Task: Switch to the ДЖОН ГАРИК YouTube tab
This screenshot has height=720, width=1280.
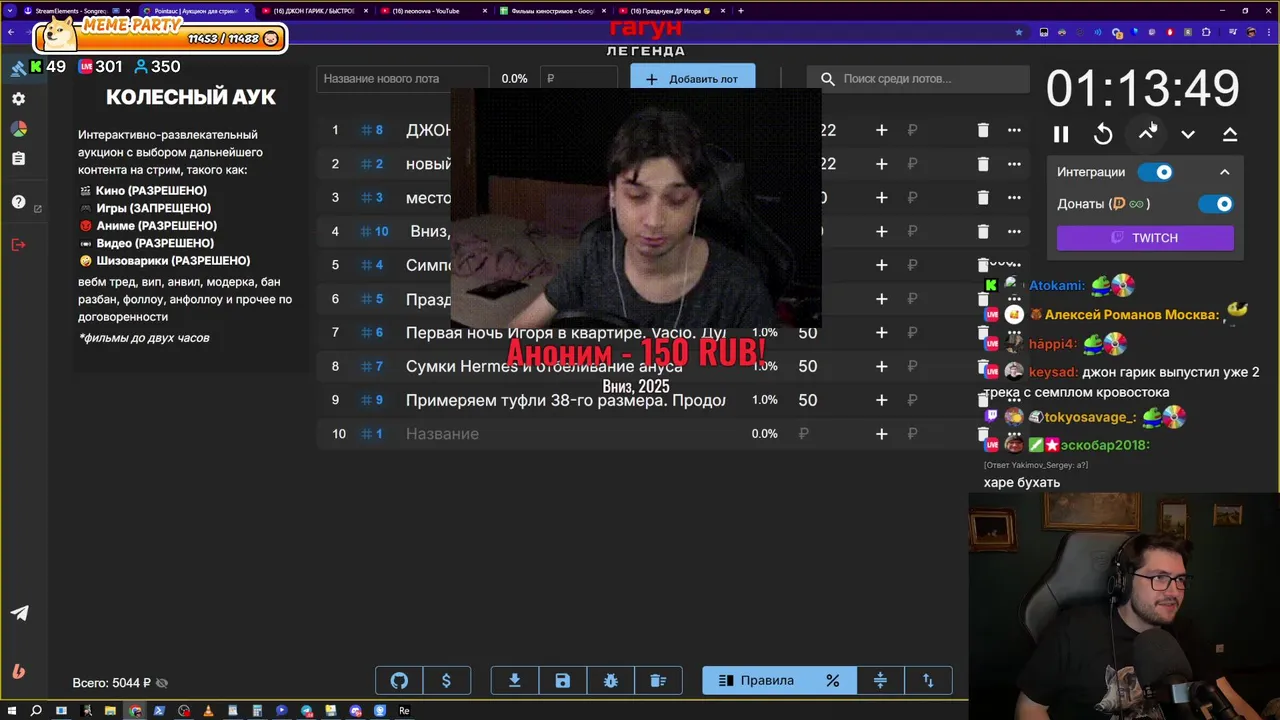Action: coord(314,11)
